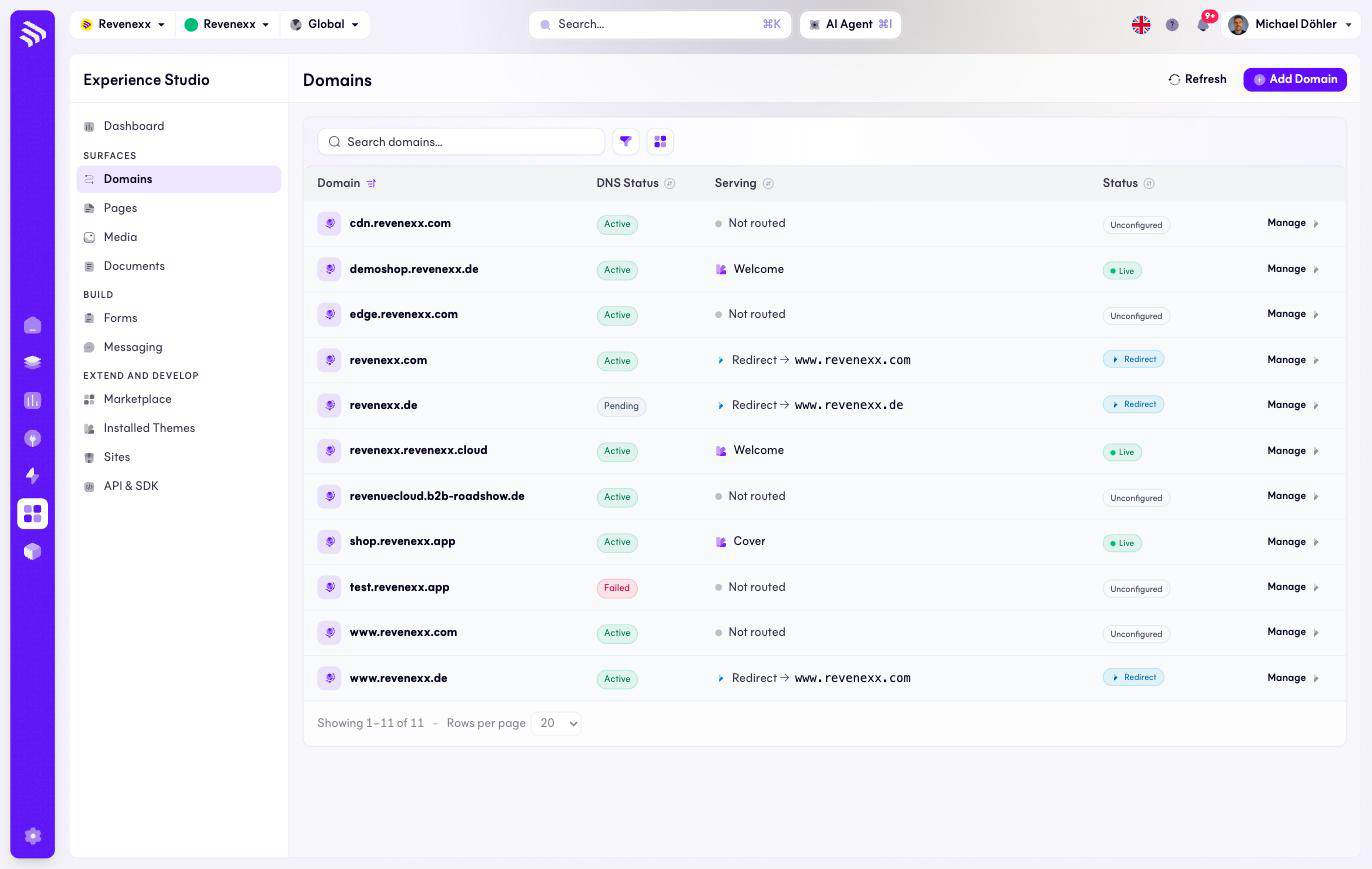Open the lightning bolt rail icon
The height and width of the screenshot is (869, 1372).
[x=32, y=476]
